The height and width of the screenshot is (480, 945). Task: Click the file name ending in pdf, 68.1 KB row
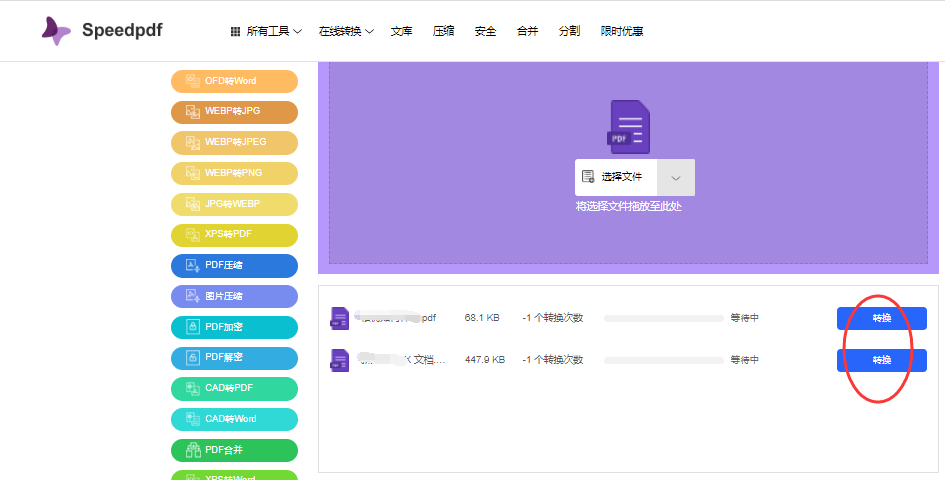[395, 318]
